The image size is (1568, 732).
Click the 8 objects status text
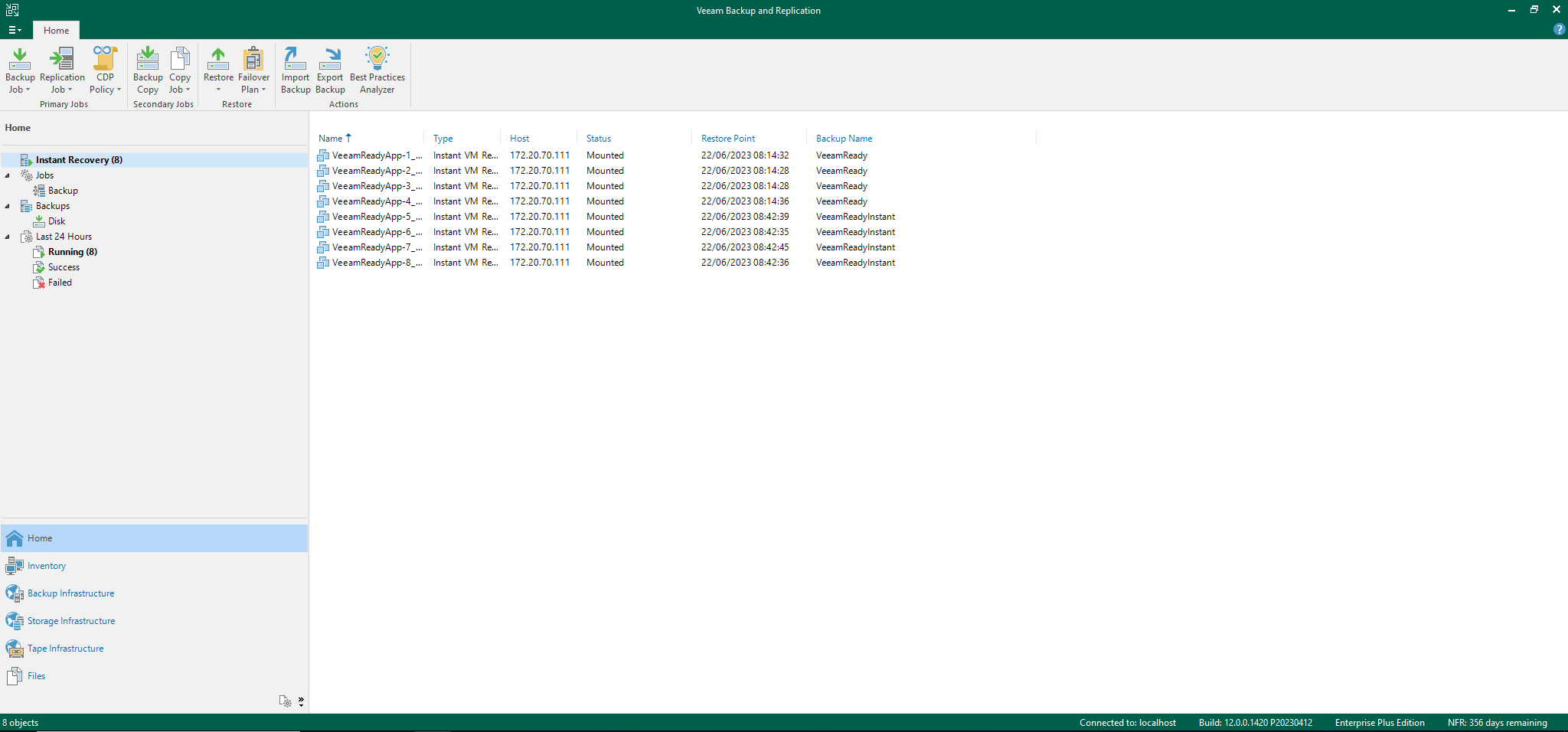point(20,723)
